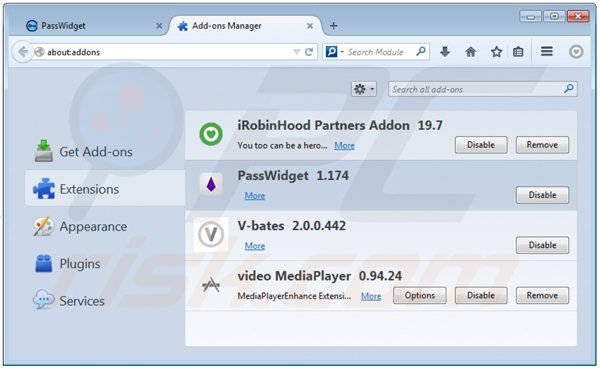
Task: Close the browser window
Action: point(578,16)
